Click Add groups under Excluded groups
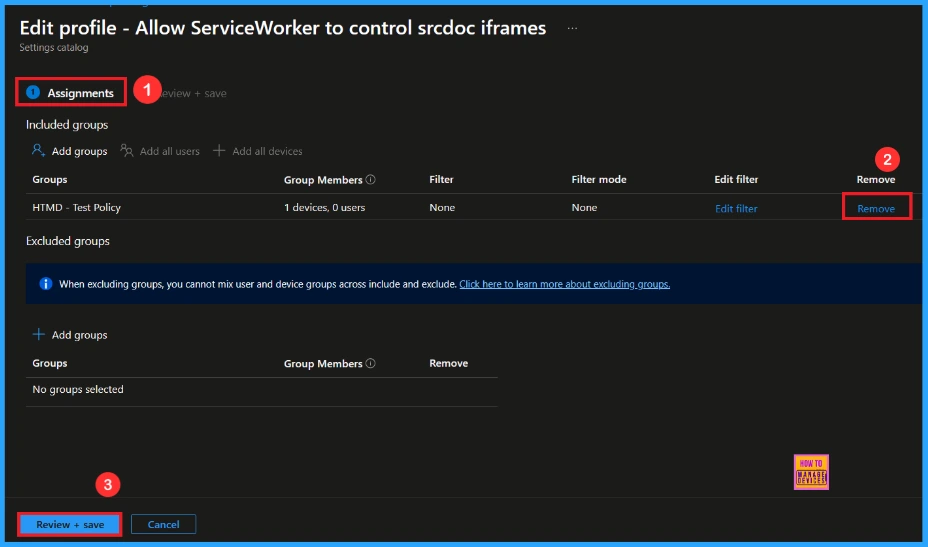This screenshot has width=928, height=547. pyautogui.click(x=69, y=334)
